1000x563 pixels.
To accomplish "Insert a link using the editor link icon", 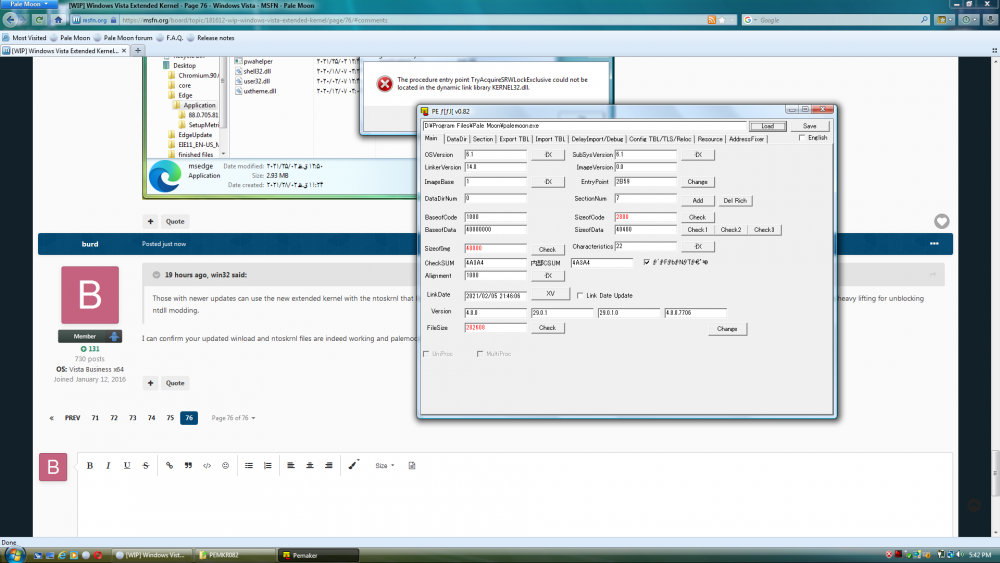I will pyautogui.click(x=169, y=466).
